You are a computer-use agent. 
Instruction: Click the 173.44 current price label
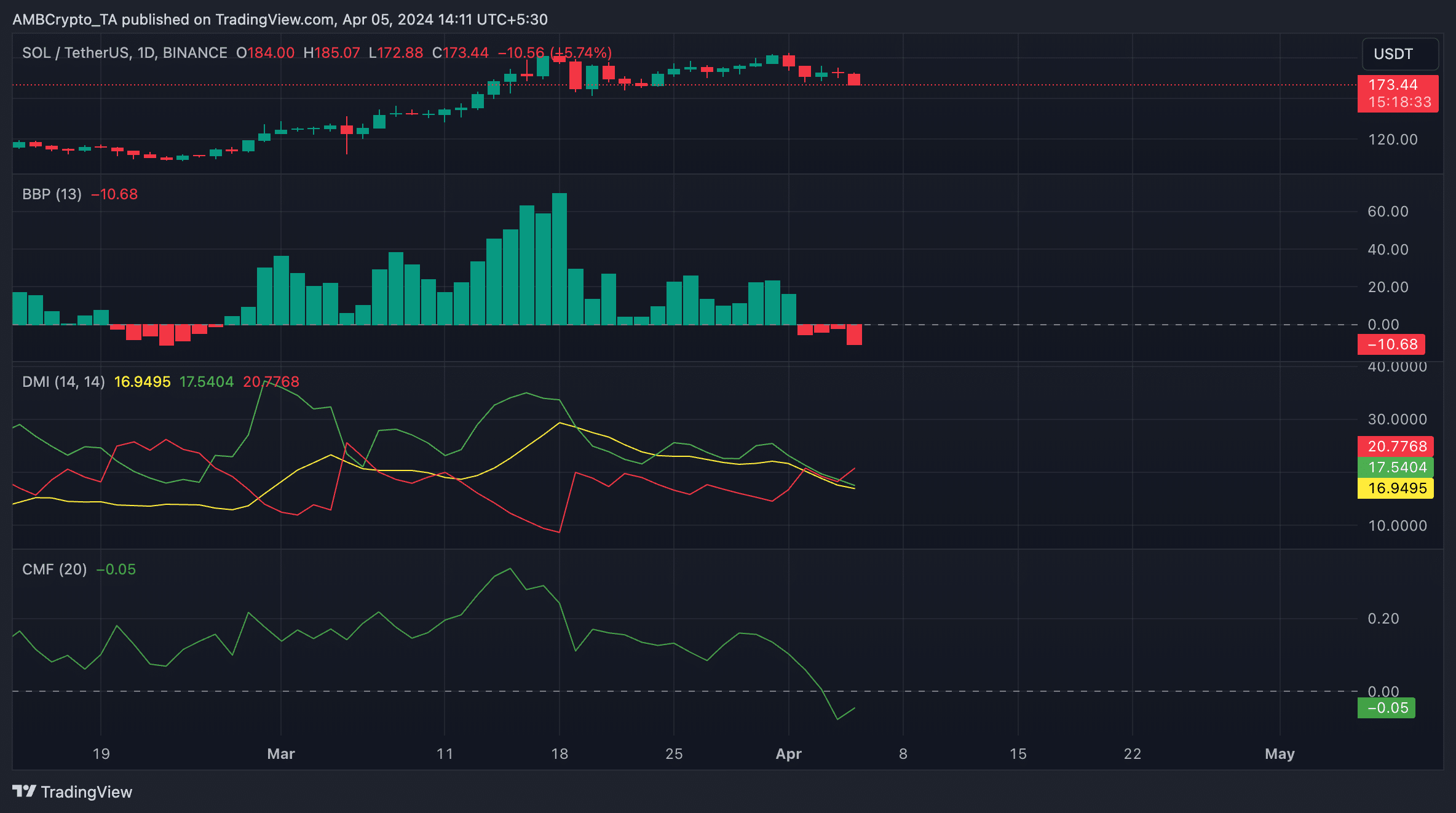[1393, 85]
